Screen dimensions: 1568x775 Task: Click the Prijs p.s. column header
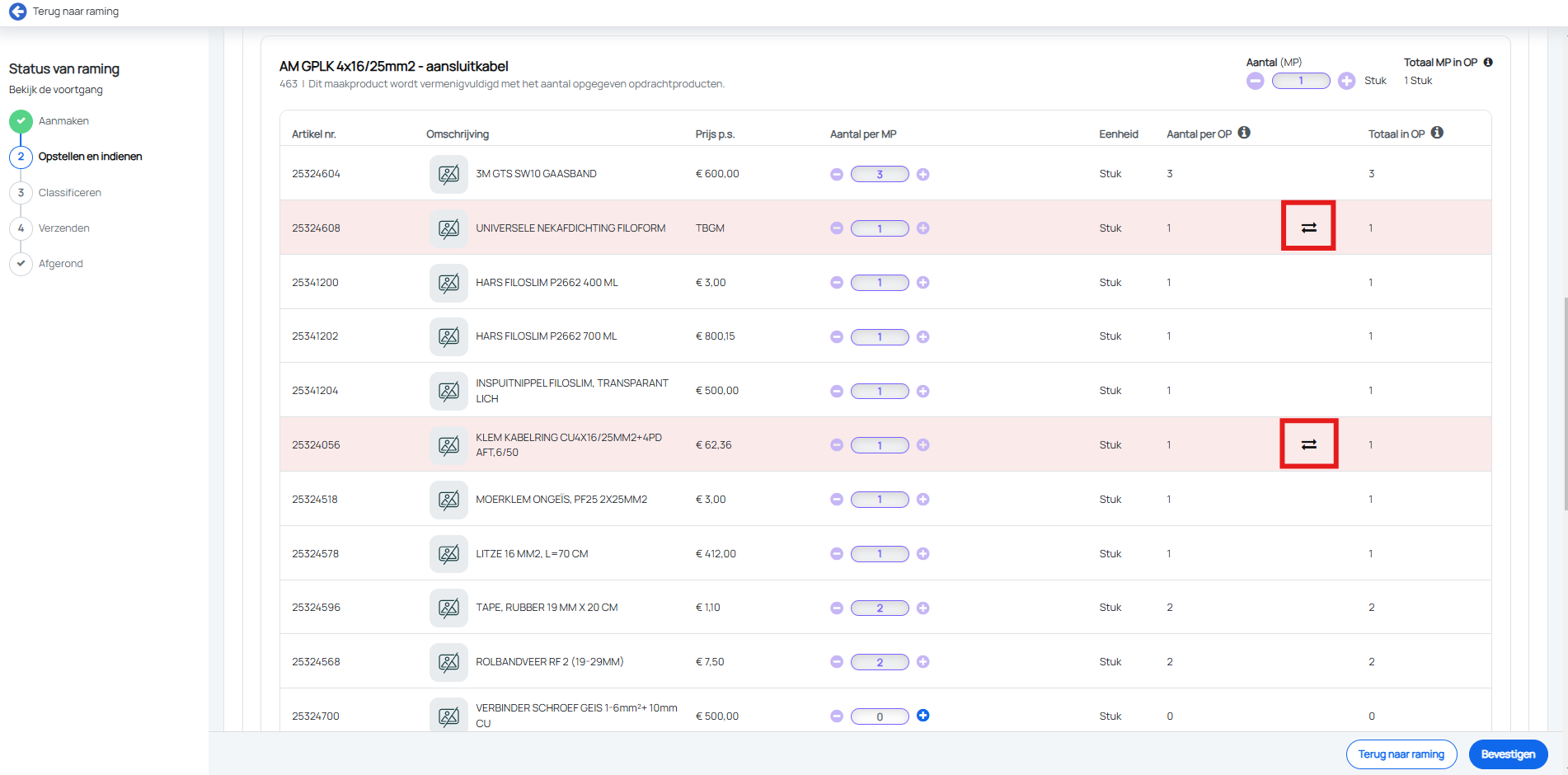coord(715,134)
